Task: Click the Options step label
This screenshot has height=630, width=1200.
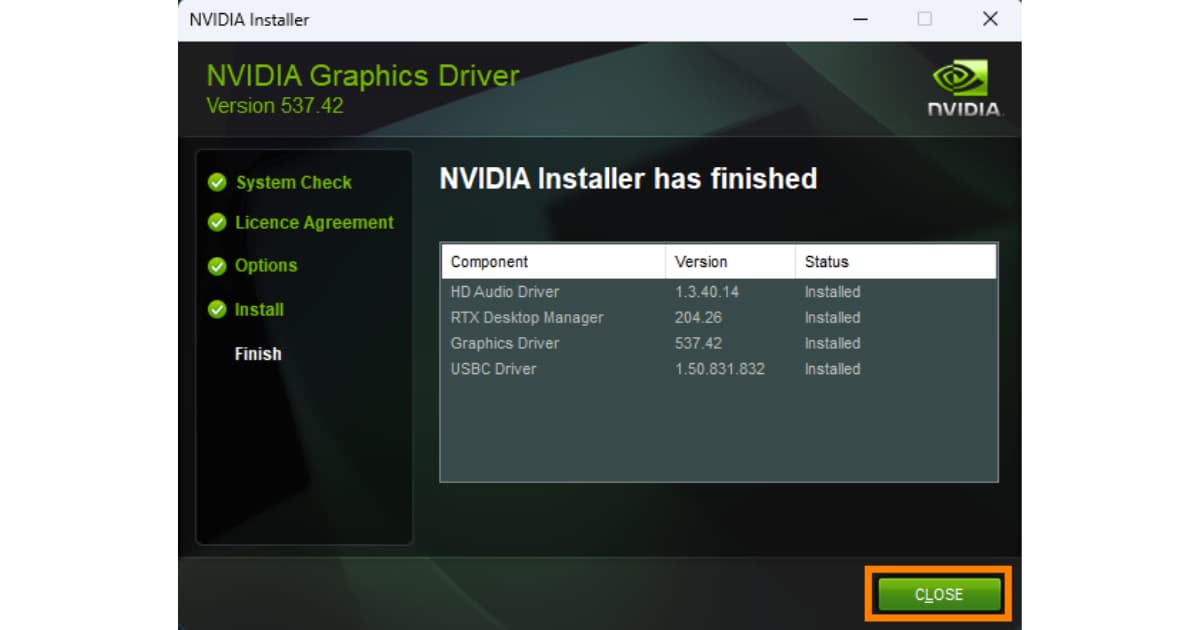Action: pyautogui.click(x=266, y=266)
